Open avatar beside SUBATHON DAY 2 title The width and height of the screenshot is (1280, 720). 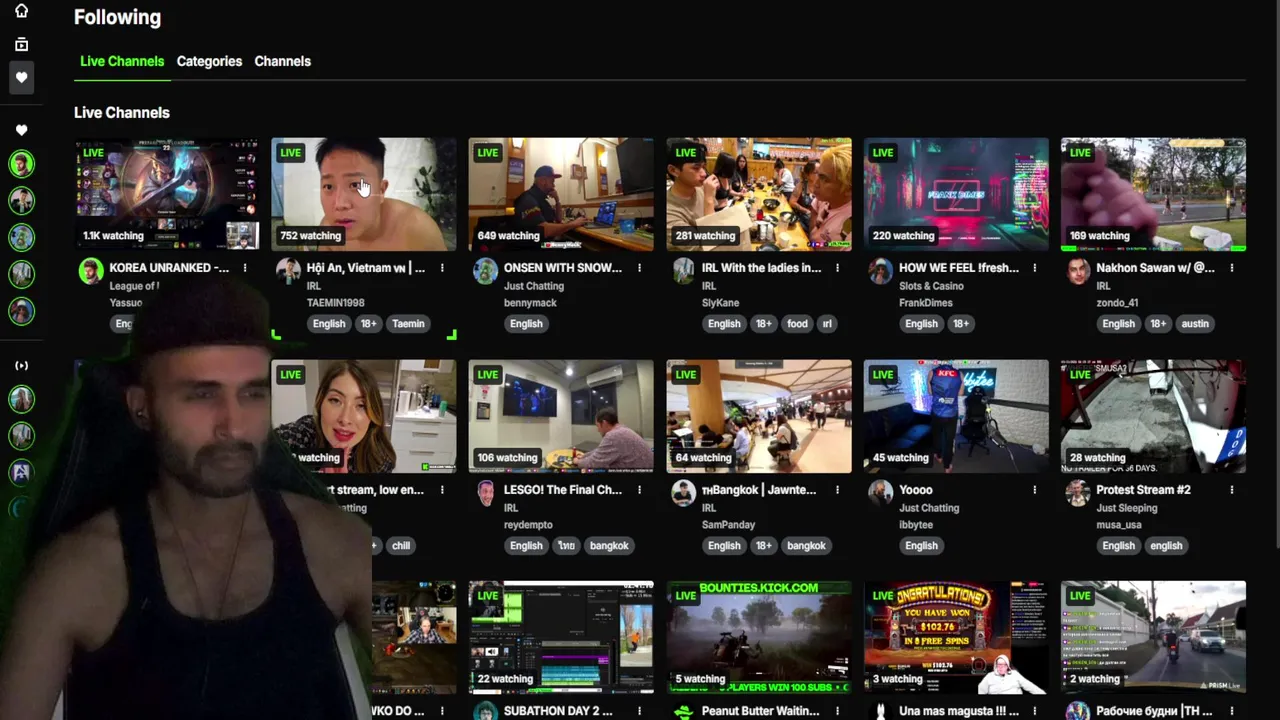485,711
